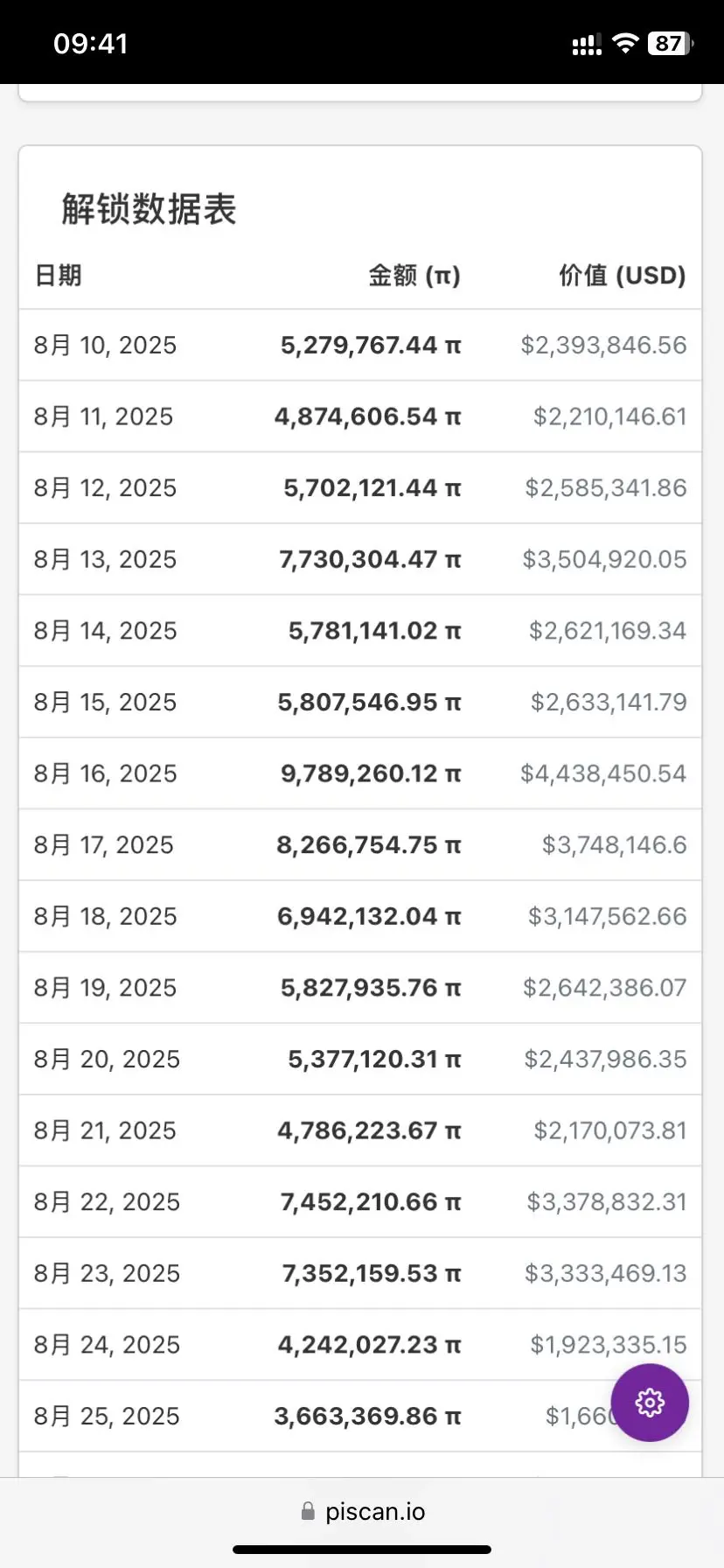The width and height of the screenshot is (724, 1568).
Task: Tap amount 3,663,369.86 π on 8月 25
Action: [367, 1417]
